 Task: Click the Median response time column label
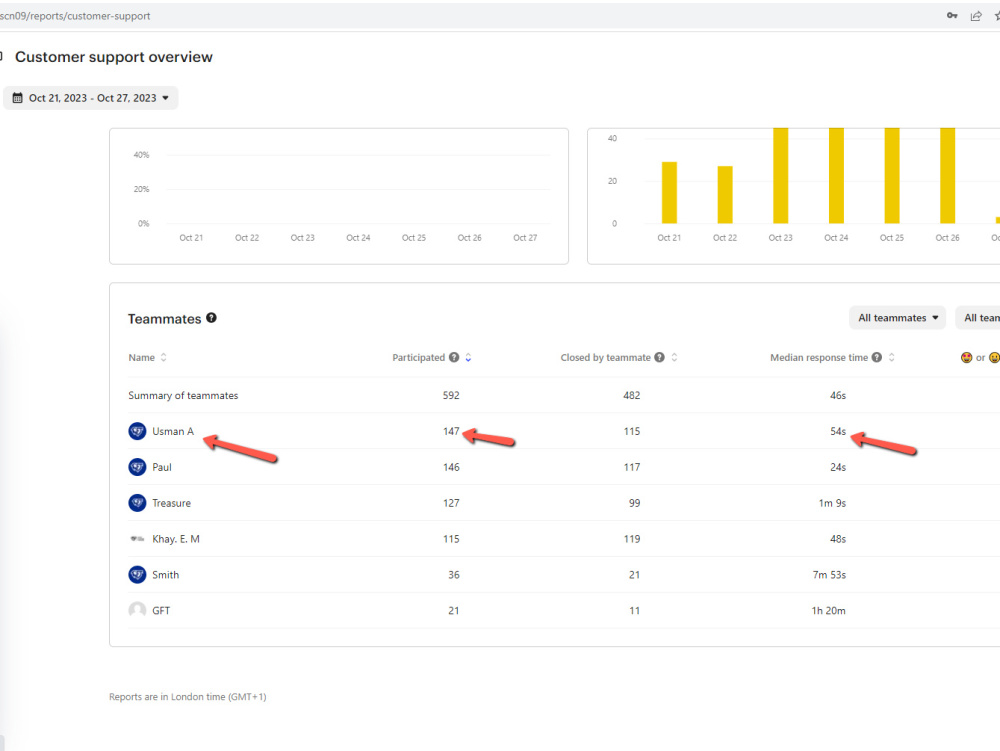point(819,358)
